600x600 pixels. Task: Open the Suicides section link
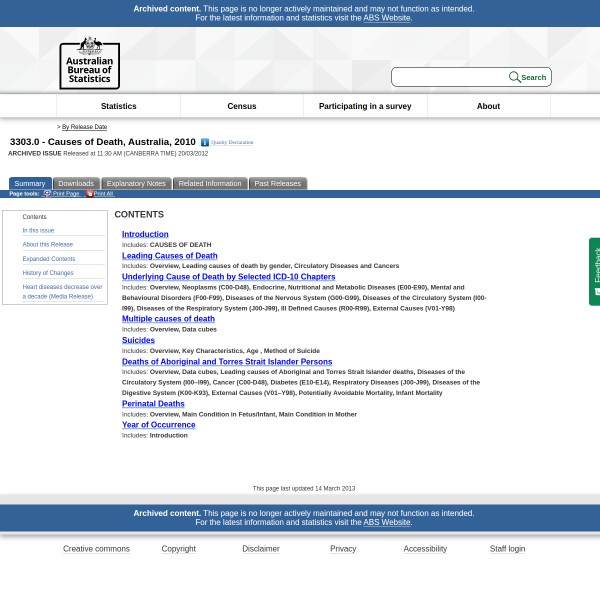pos(138,340)
